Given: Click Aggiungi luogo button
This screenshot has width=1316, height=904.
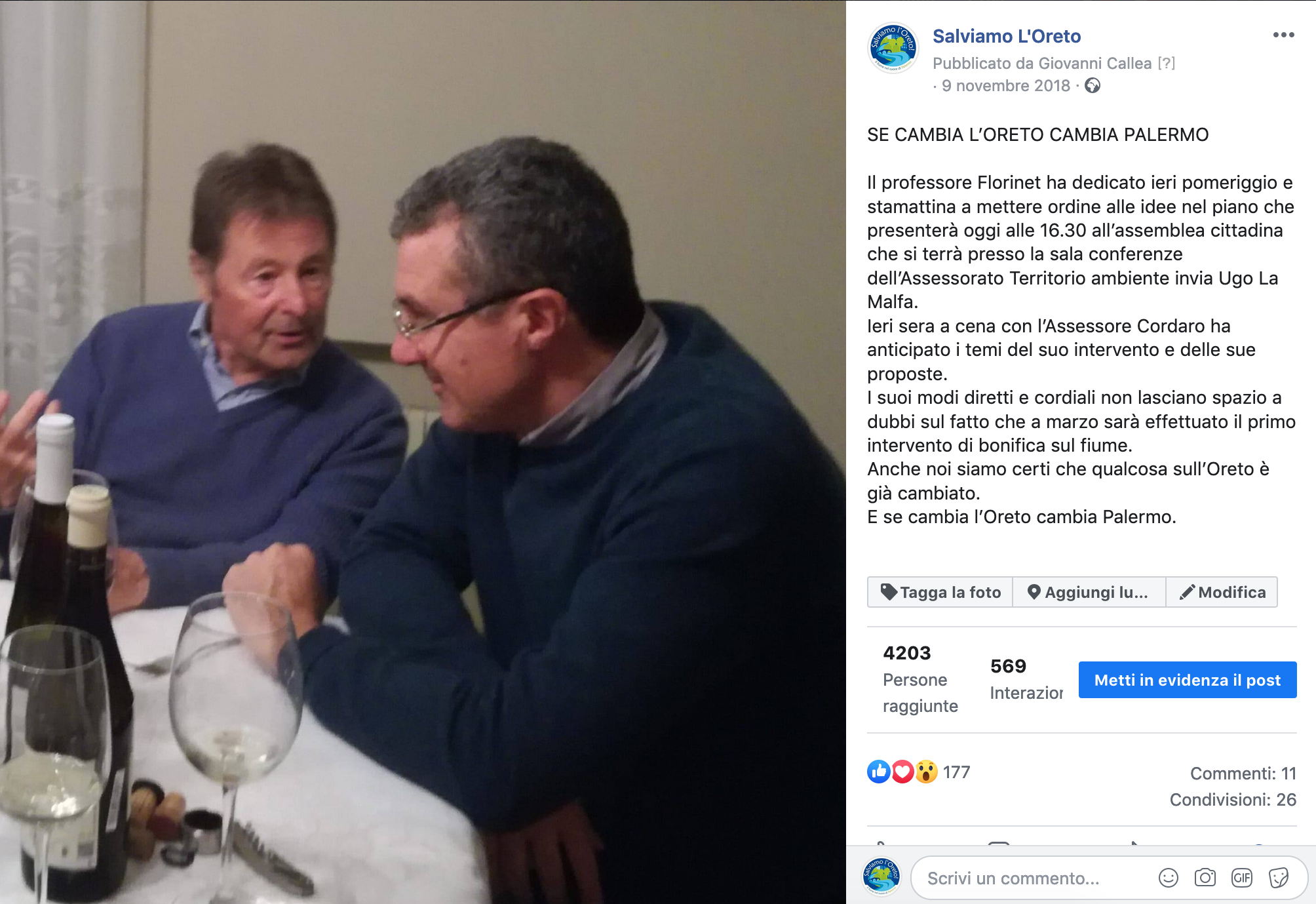Looking at the screenshot, I should (x=1089, y=592).
